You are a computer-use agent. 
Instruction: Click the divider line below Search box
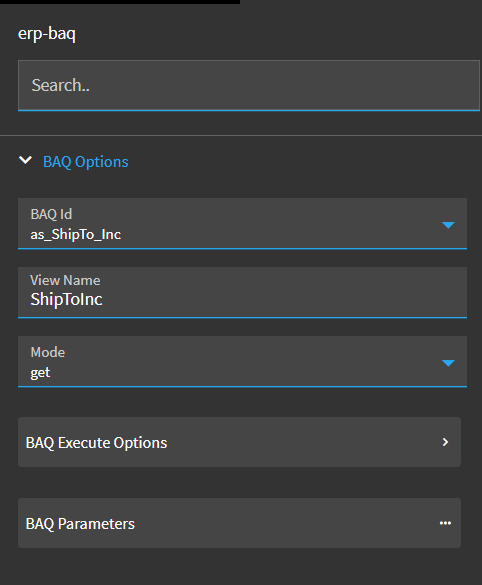(241, 135)
